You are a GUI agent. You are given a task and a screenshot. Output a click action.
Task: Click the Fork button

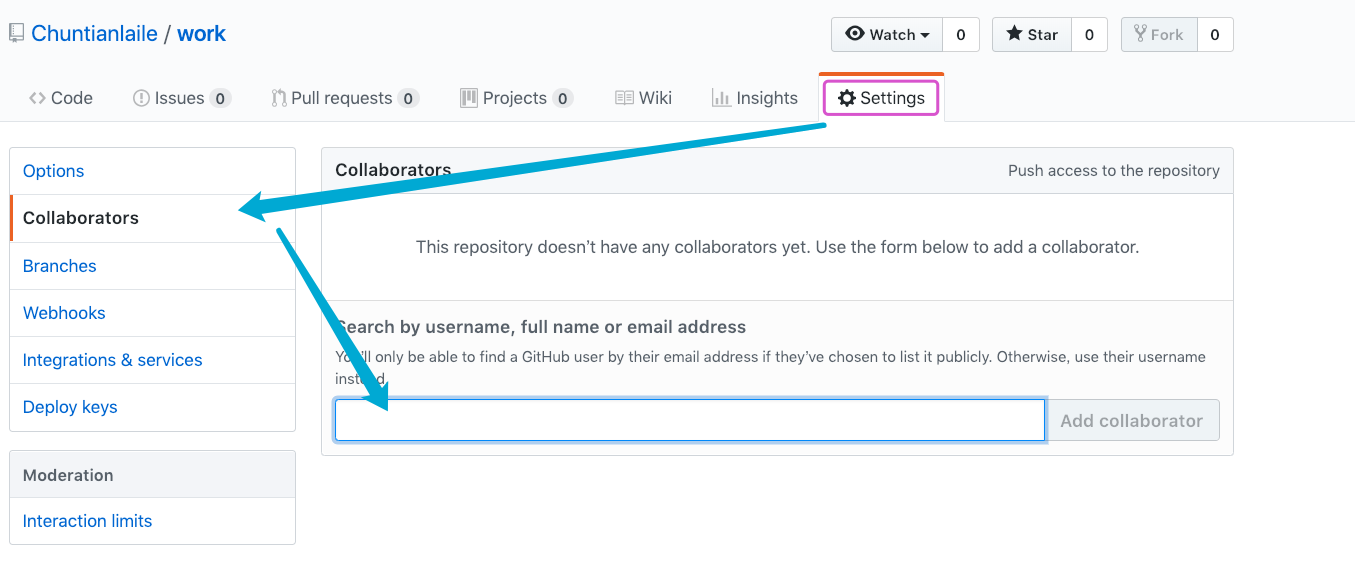[1159, 34]
